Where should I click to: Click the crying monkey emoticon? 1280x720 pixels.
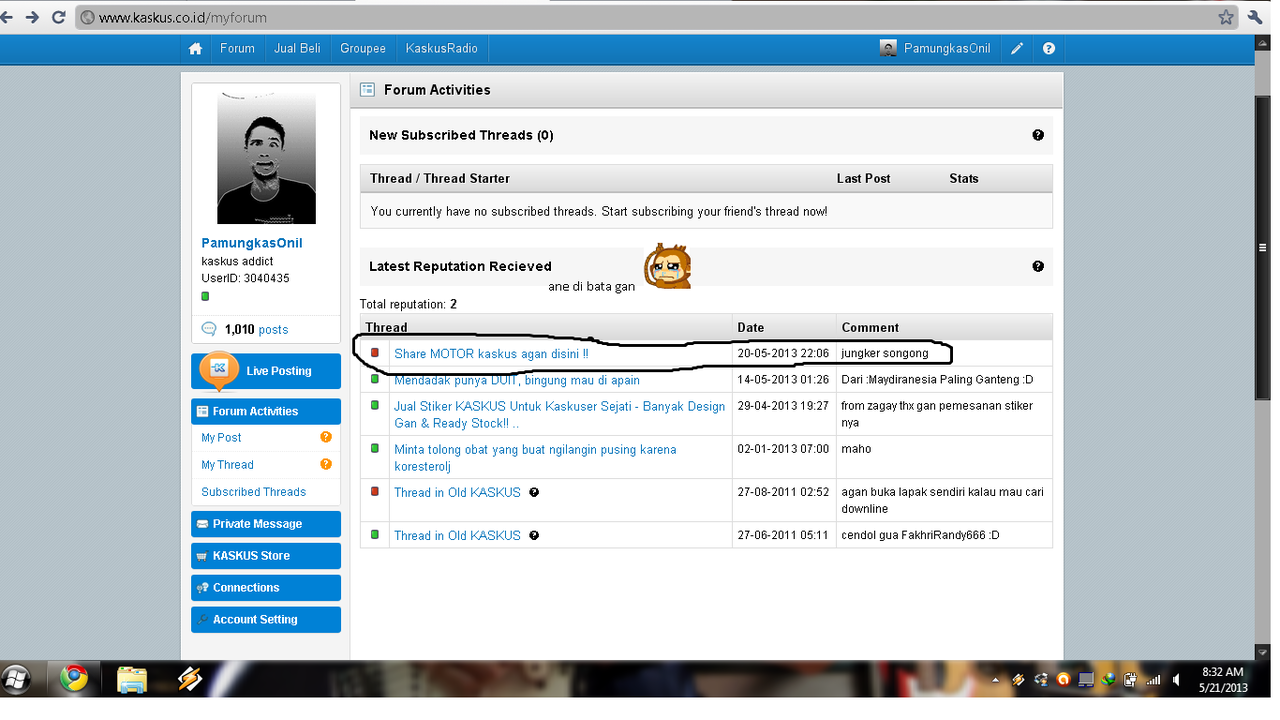[x=667, y=266]
